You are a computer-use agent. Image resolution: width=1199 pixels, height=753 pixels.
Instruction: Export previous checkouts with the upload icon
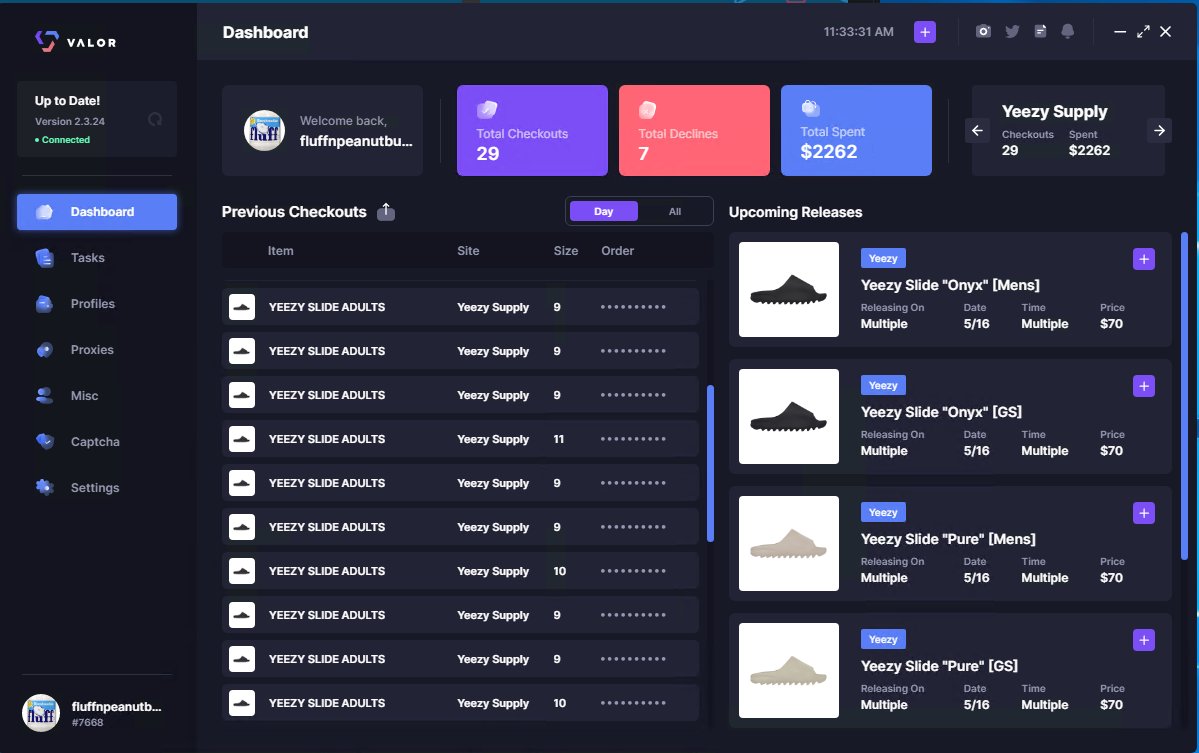386,212
